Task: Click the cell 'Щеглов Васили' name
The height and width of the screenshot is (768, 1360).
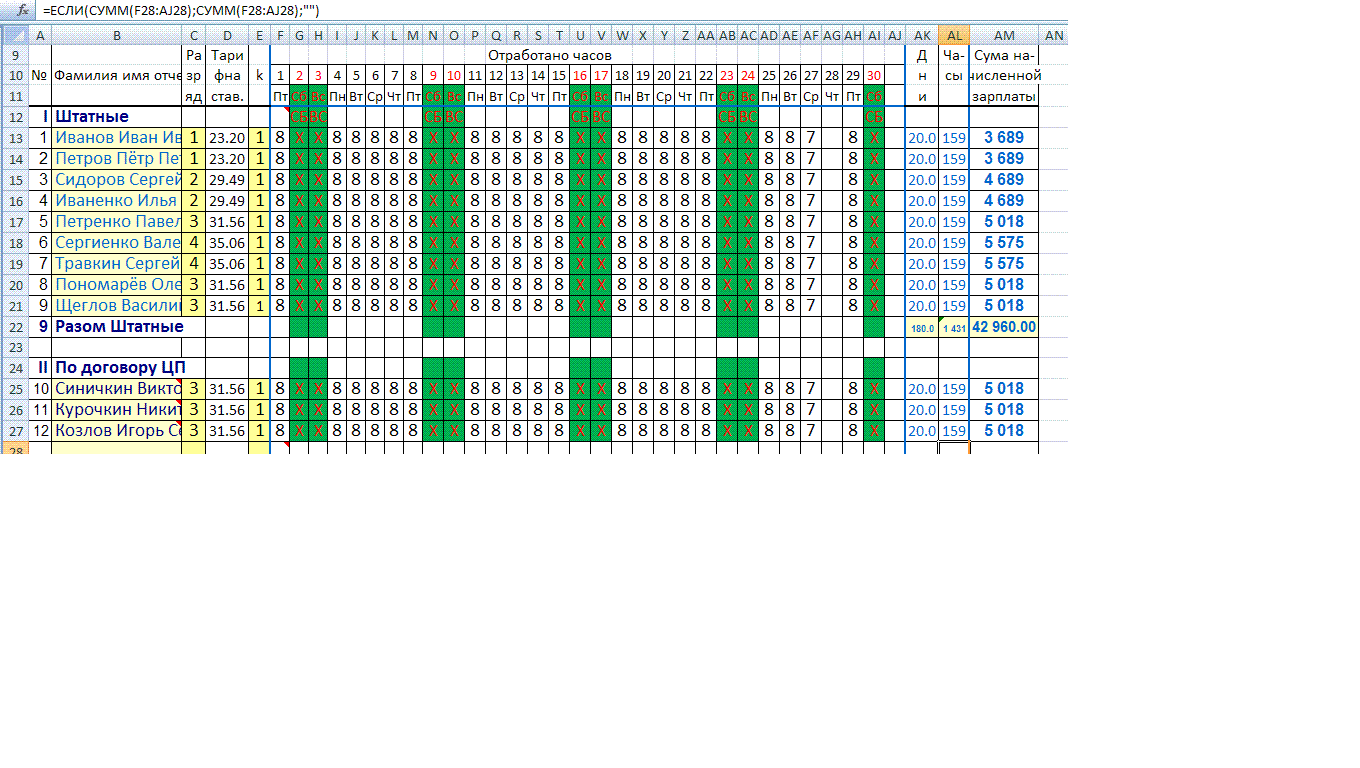Action: point(117,305)
